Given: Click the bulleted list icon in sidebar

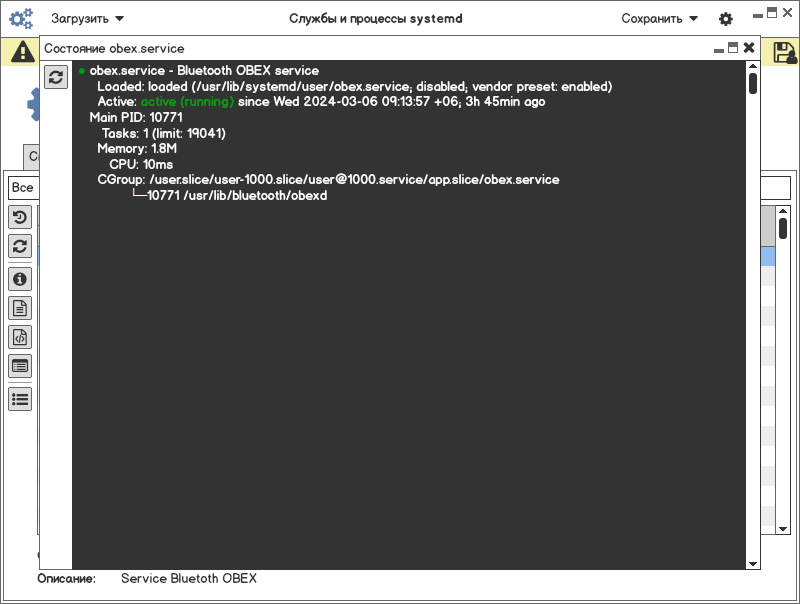Looking at the screenshot, I should coord(20,399).
